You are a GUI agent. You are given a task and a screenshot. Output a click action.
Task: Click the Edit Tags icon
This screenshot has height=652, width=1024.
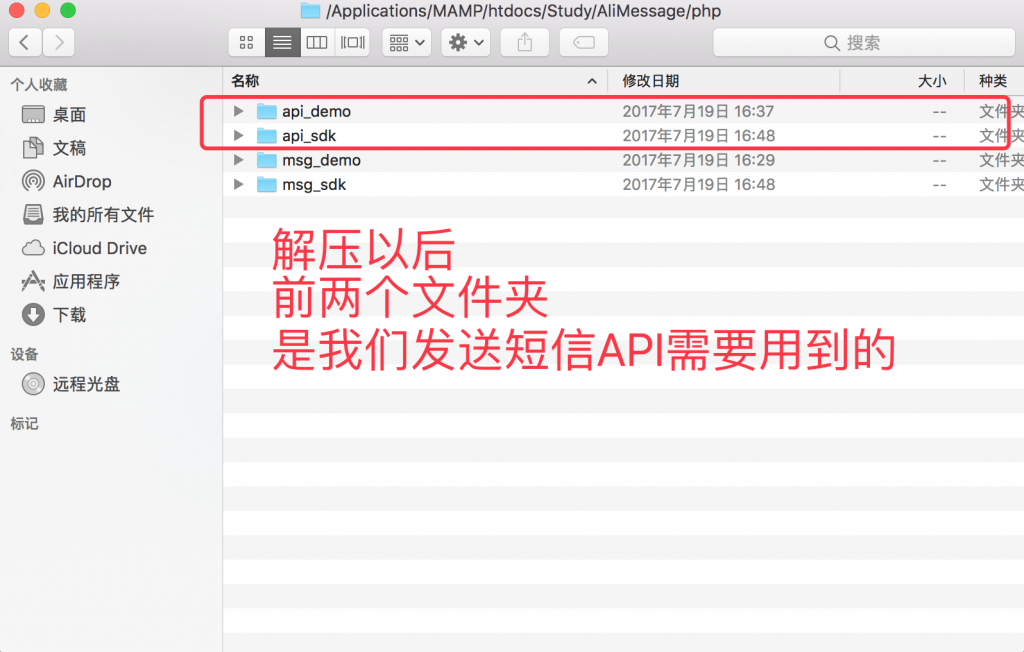[x=584, y=42]
